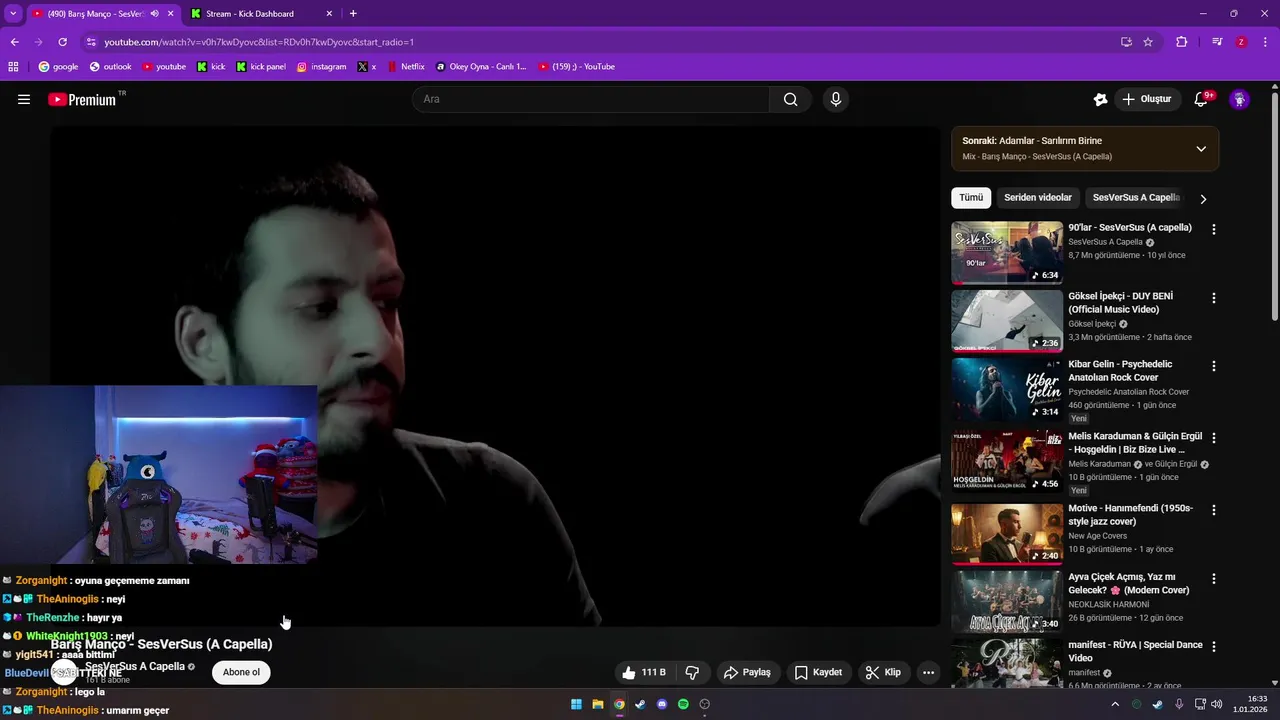1280x720 pixels.
Task: Click the Abone ol subscribe button
Action: click(x=241, y=672)
